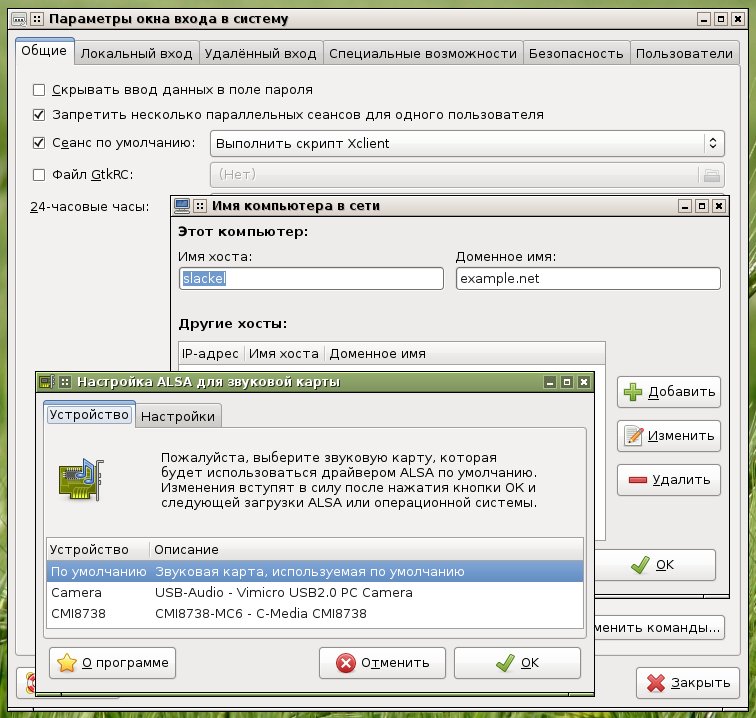Click the partially hidden 'менить команды...' button
The height and width of the screenshot is (718, 756).
(659, 628)
